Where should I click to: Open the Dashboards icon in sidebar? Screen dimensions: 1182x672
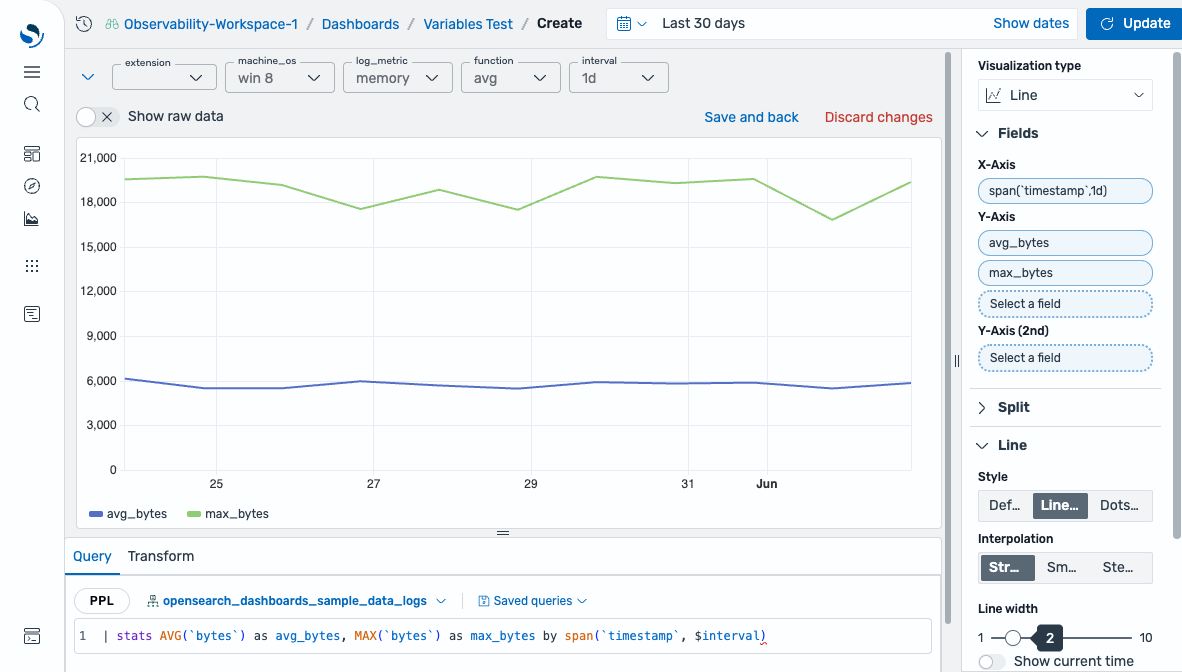32,154
